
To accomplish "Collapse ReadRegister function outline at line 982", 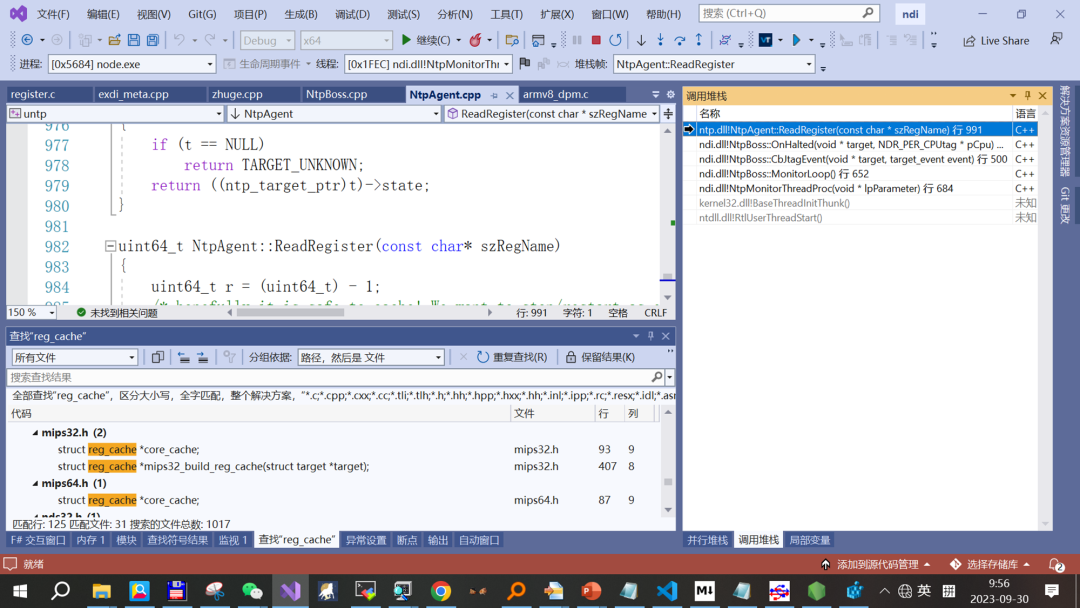I will (x=110, y=246).
